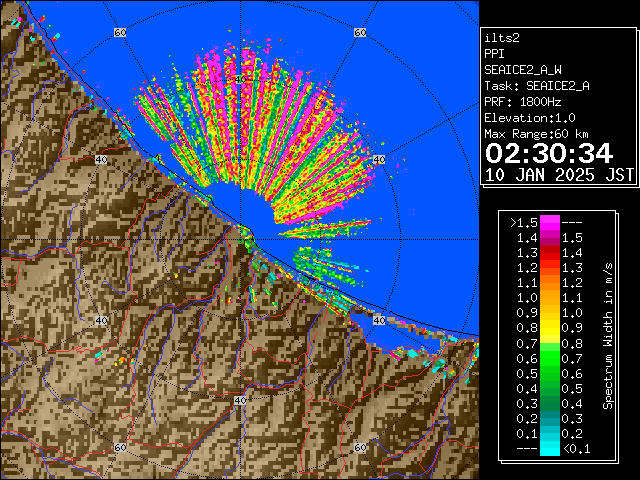This screenshot has height=480, width=640.
Task: Select the Elevation:1.0 text
Action: (530, 118)
